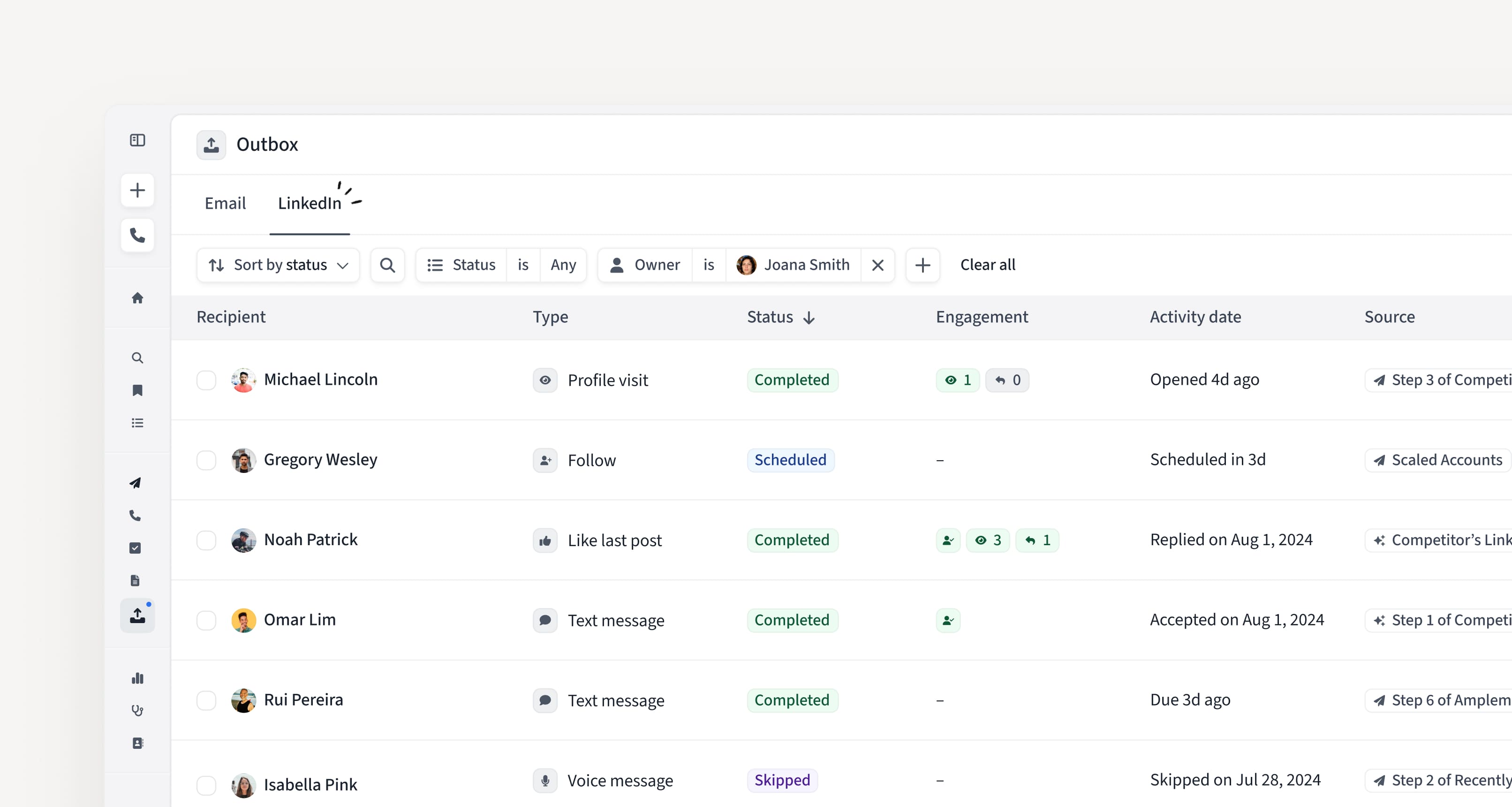Click Clear all filters
The width and height of the screenshot is (1512, 807).
[987, 265]
